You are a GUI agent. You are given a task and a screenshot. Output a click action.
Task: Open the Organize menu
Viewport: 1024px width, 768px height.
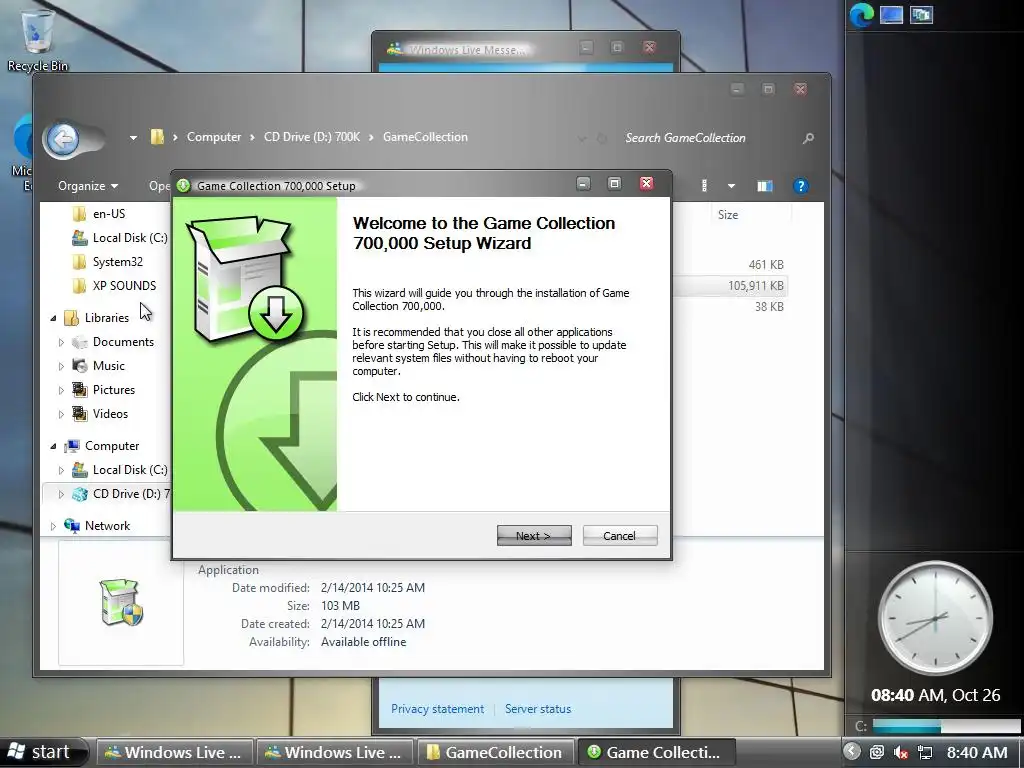pos(88,186)
